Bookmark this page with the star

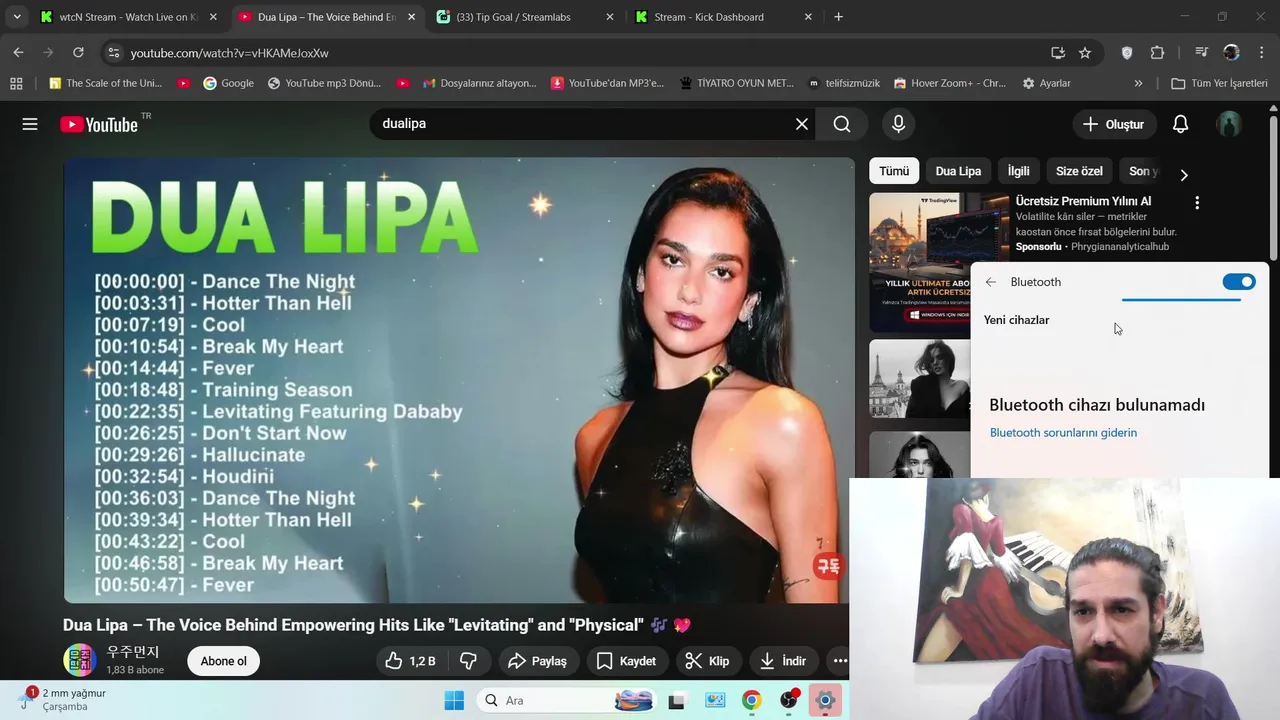click(1085, 52)
